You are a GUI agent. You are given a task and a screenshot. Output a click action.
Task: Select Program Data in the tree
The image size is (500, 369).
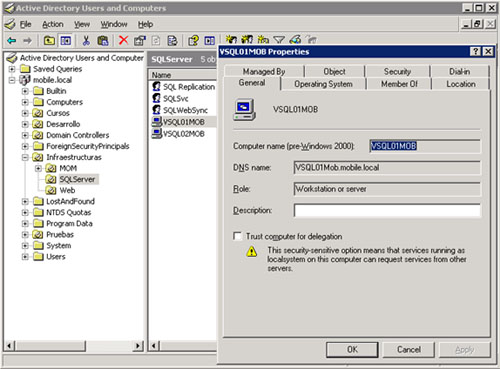coord(69,223)
